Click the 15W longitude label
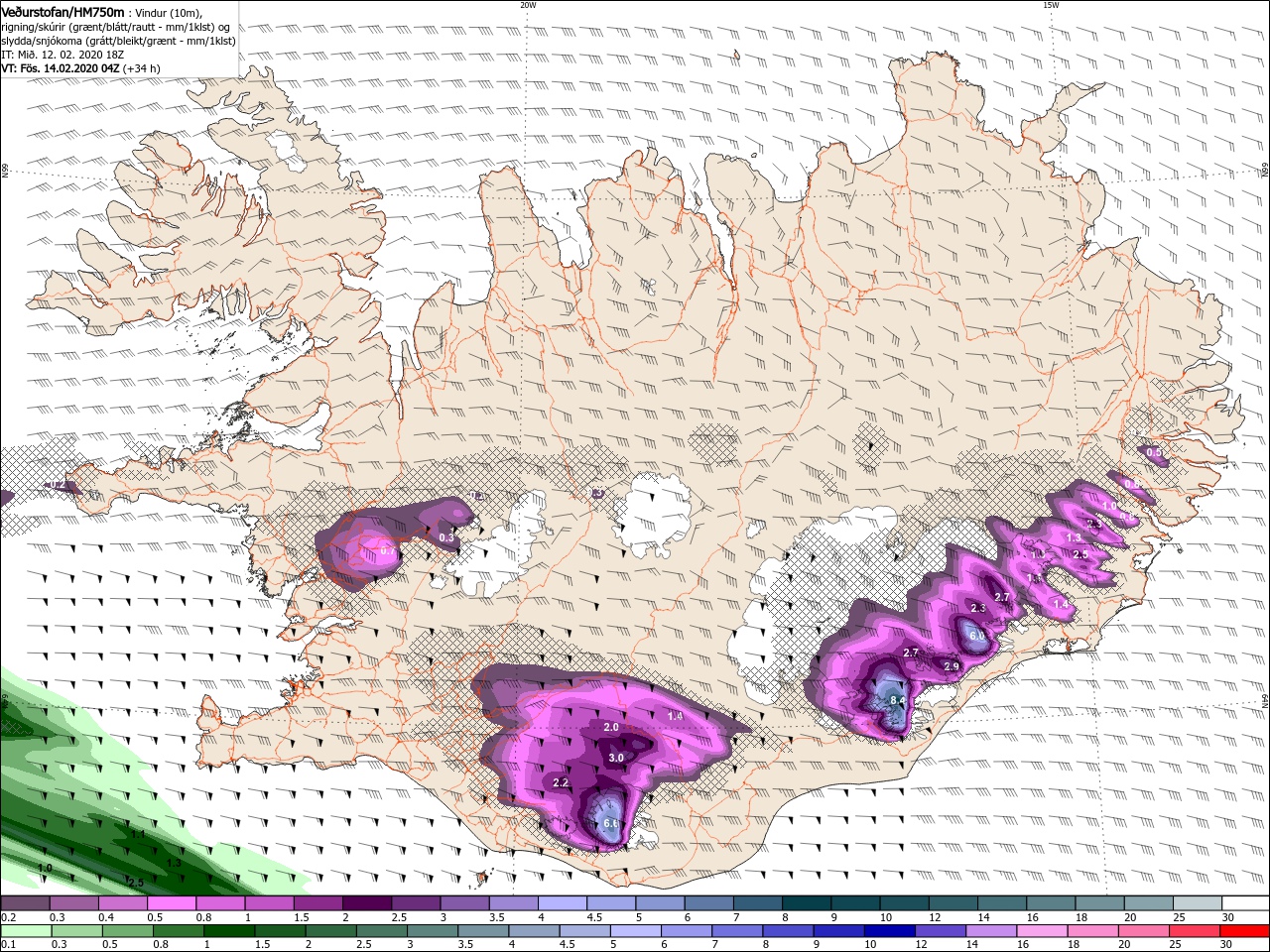The height and width of the screenshot is (952, 1270). (1051, 5)
